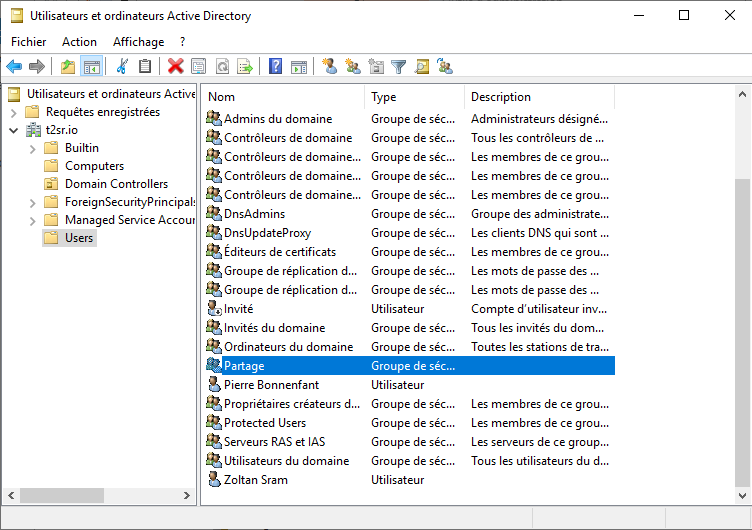Open help with the blue question mark icon
Viewport: 752px width, 530px height.
click(x=275, y=66)
